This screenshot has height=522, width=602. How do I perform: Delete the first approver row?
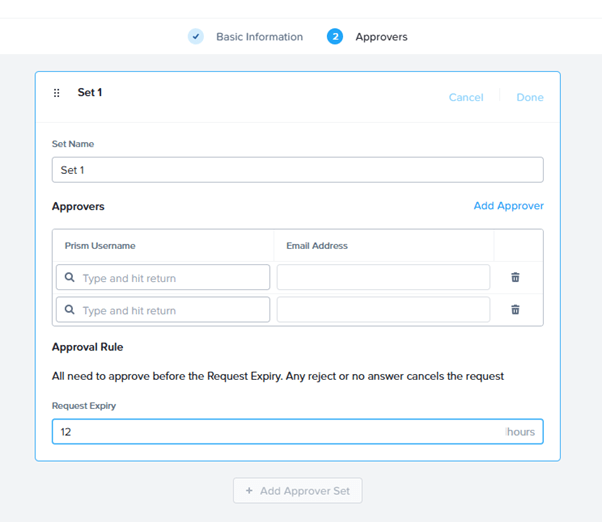click(515, 278)
